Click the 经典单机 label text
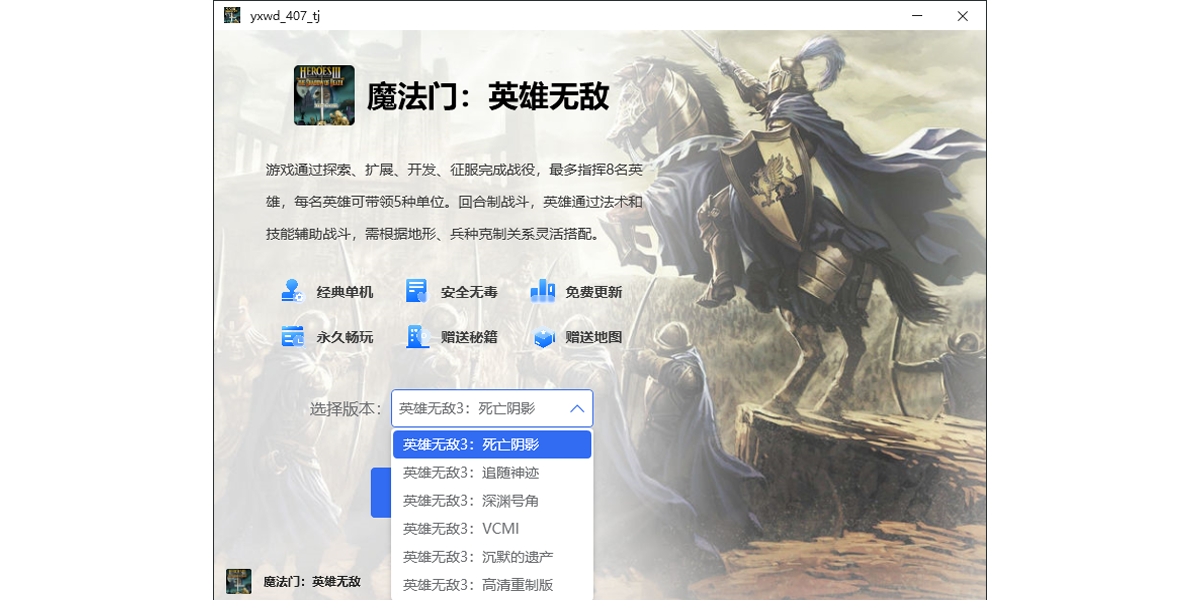Viewport: 1200px width, 600px height. click(345, 292)
